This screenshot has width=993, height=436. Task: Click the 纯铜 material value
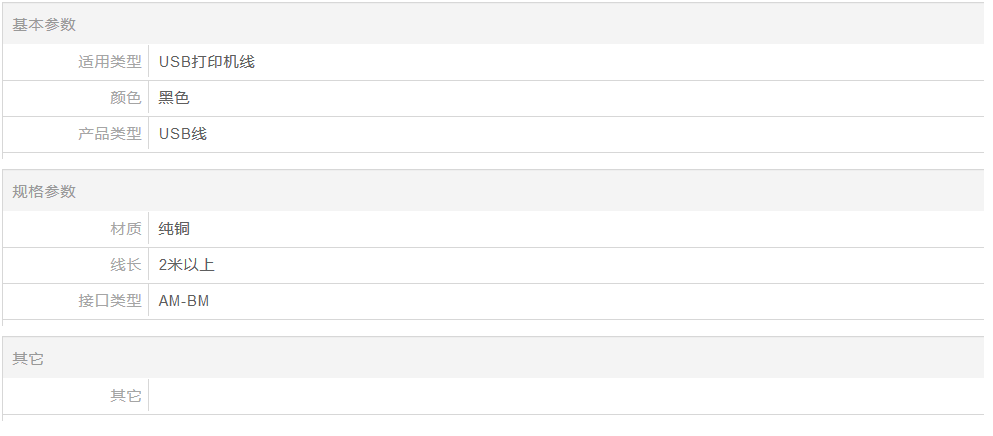174,229
